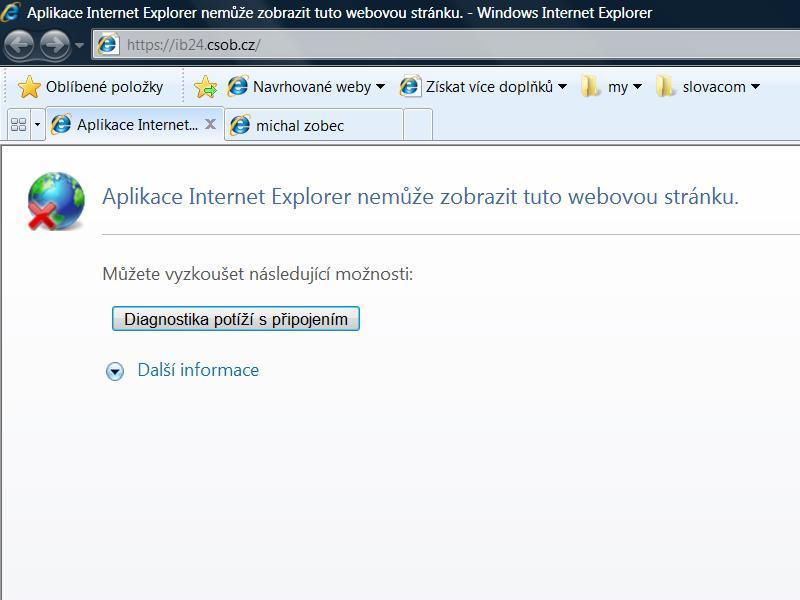Image resolution: width=800 pixels, height=600 pixels.
Task: Click the folder icon for 'my'
Action: 590,86
